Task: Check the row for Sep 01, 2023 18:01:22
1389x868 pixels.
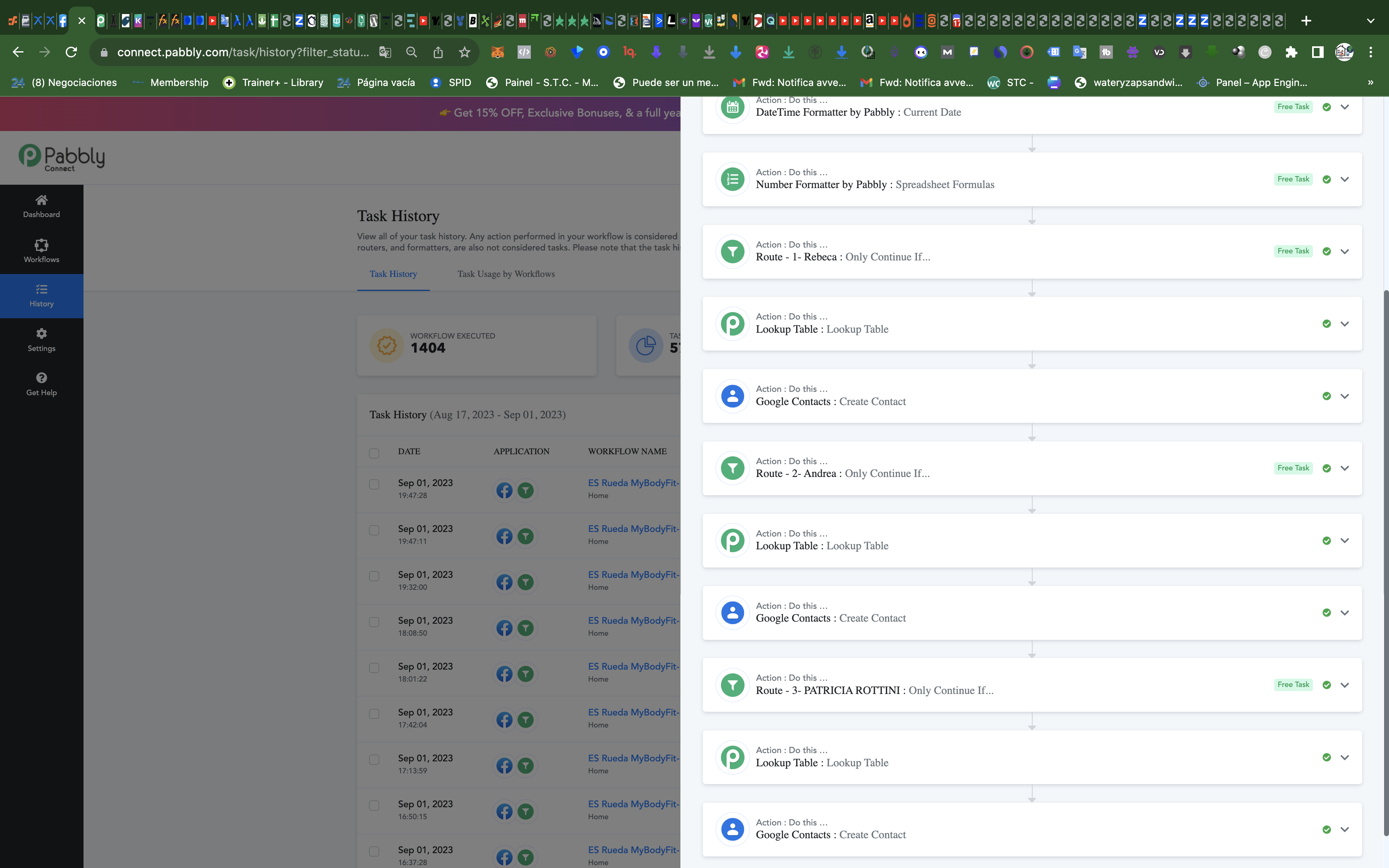Action: (x=374, y=668)
